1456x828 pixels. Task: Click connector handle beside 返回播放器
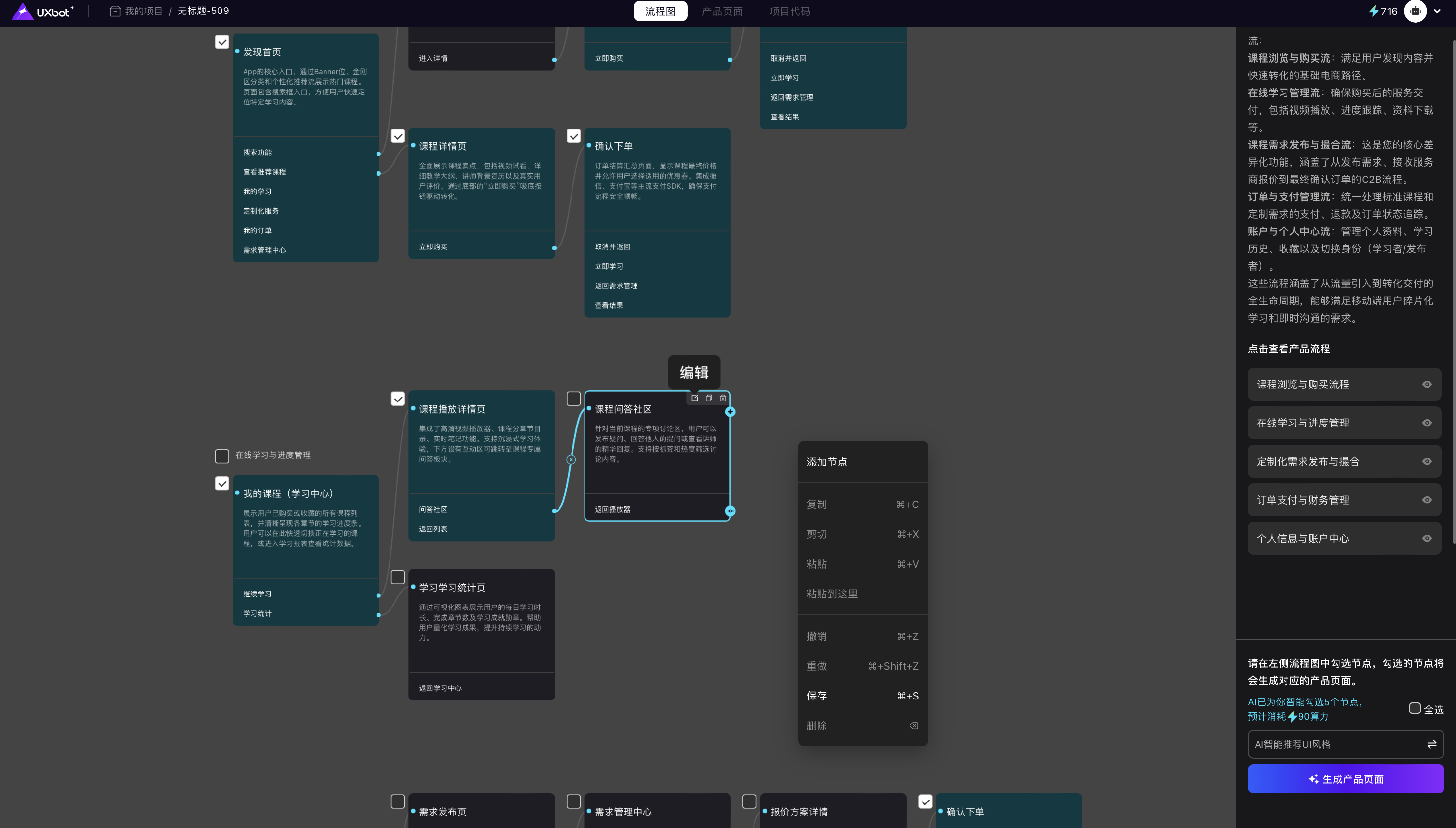click(x=730, y=511)
